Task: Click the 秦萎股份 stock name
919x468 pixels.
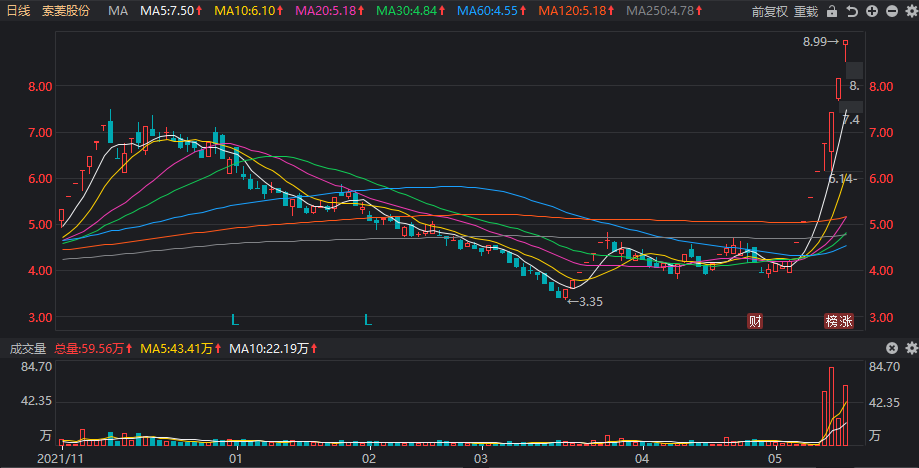Action: pyautogui.click(x=66, y=11)
